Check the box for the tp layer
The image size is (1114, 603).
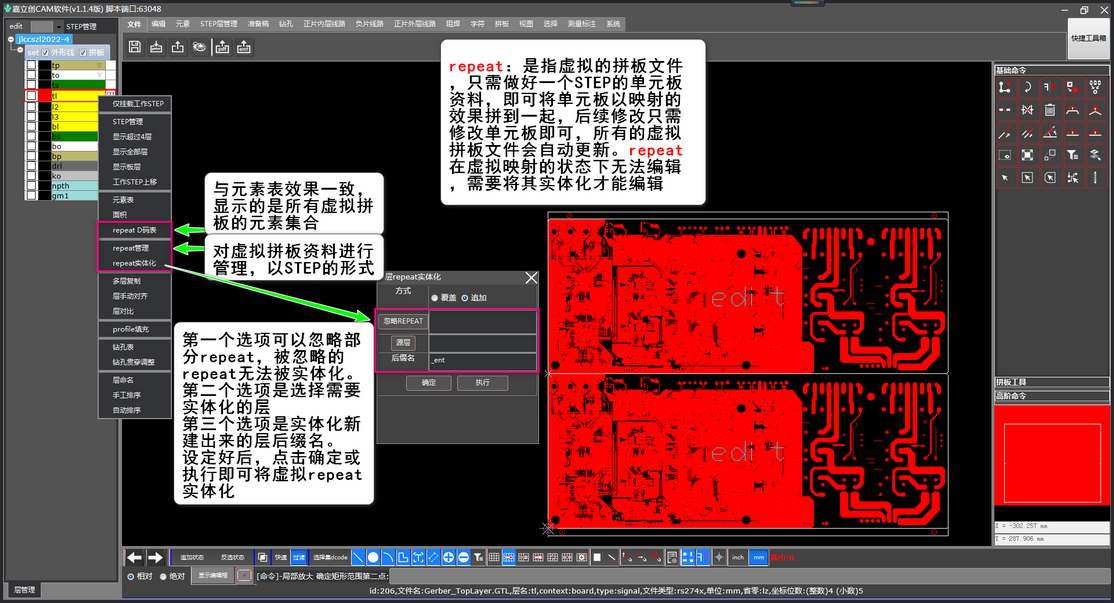(x=31, y=65)
